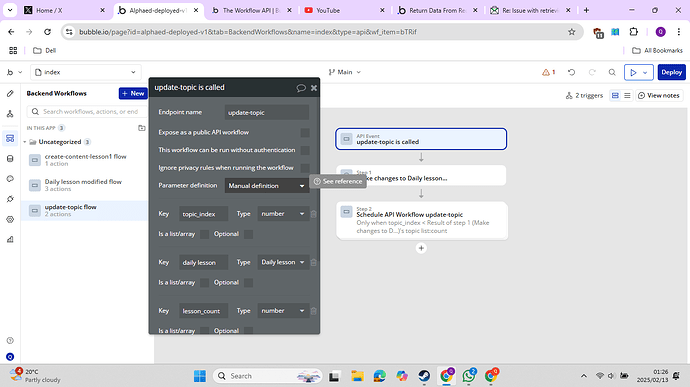
Task: Open the Design tab pencil icon
Action: point(10,93)
